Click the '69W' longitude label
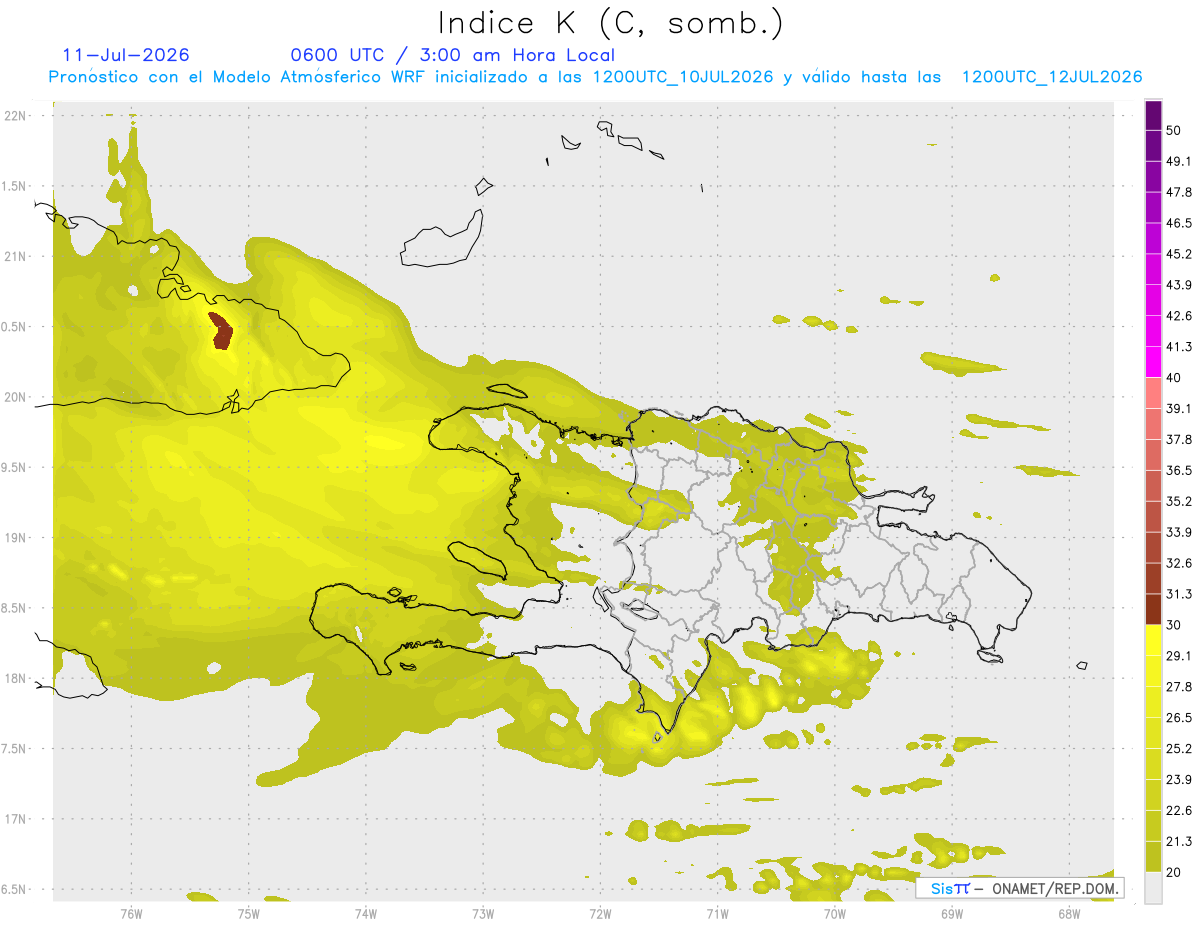Screen dimensions: 1200x927 [x=951, y=913]
